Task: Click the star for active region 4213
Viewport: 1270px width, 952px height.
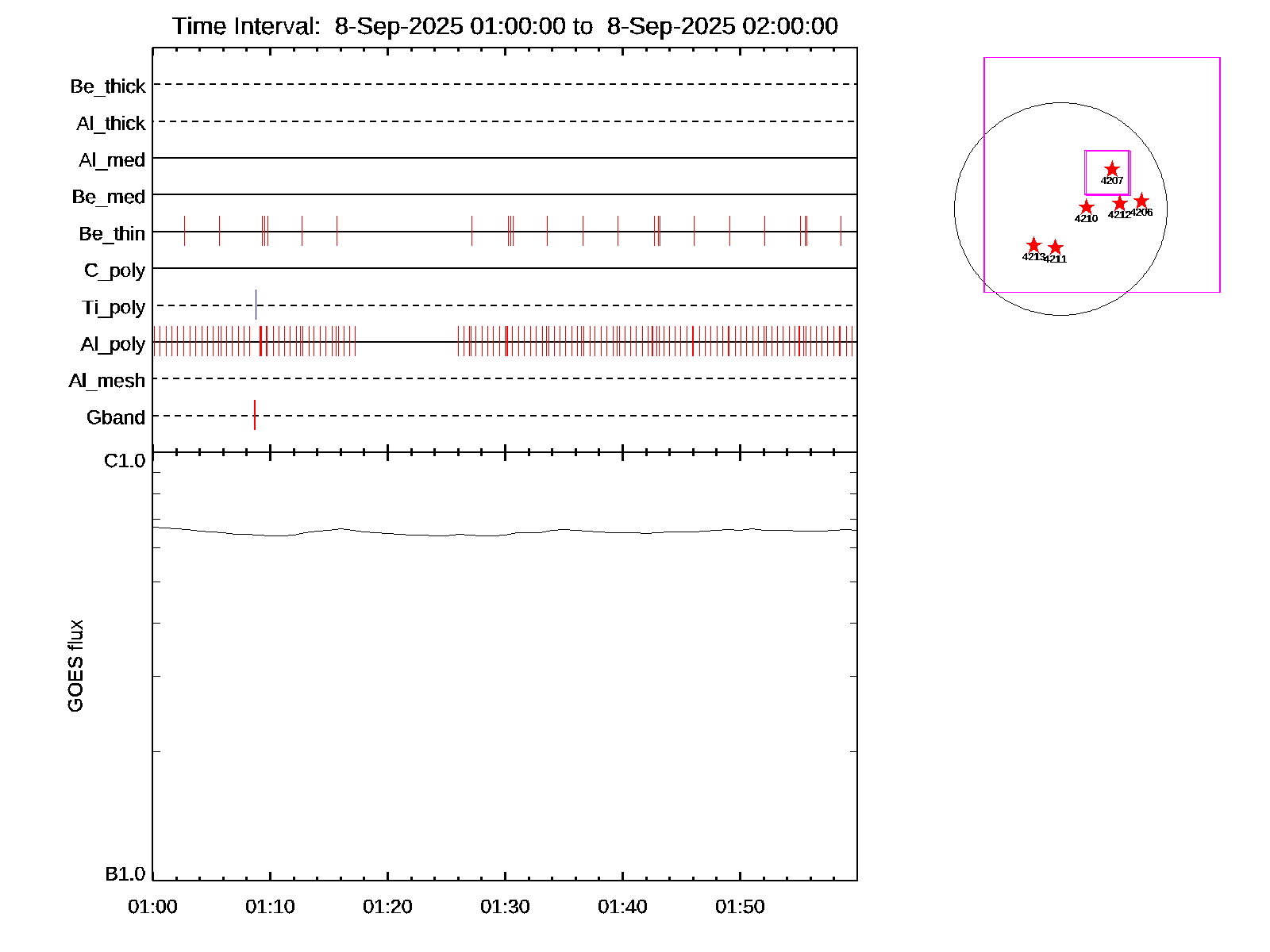Action: click(1033, 245)
